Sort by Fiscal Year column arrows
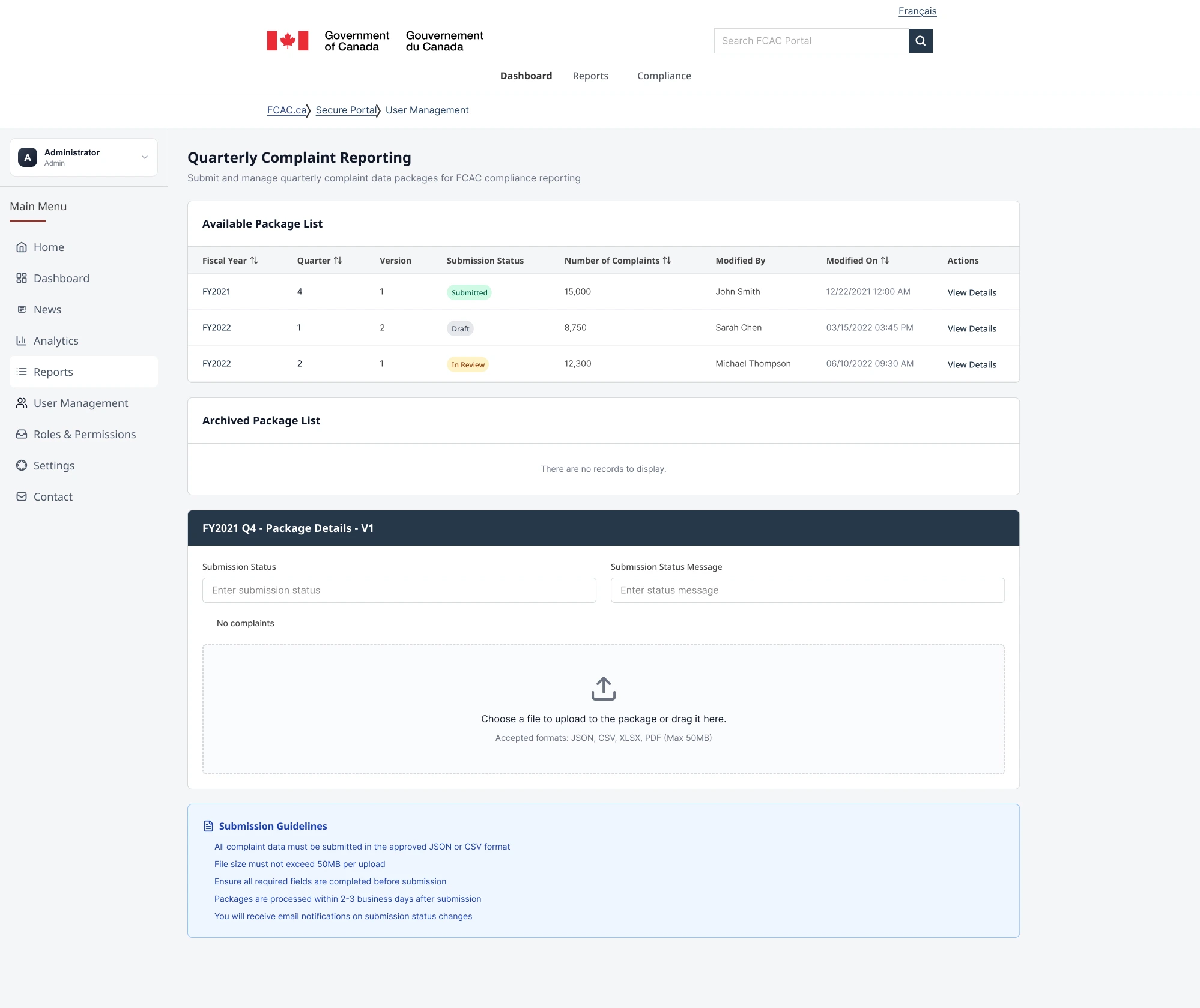Image resolution: width=1200 pixels, height=1008 pixels. (254, 261)
